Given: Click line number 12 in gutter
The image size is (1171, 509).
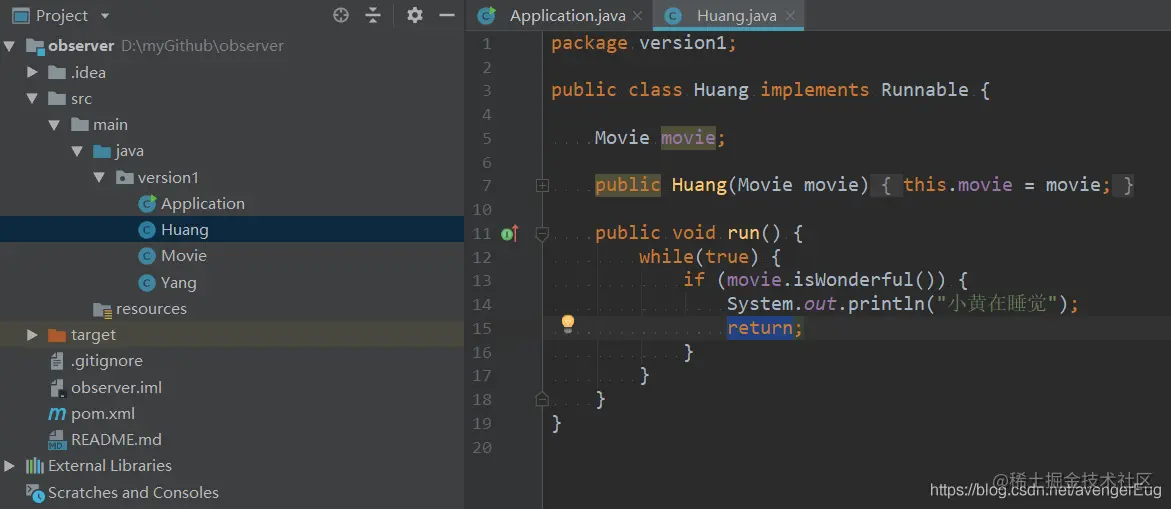Looking at the screenshot, I should point(482,257).
